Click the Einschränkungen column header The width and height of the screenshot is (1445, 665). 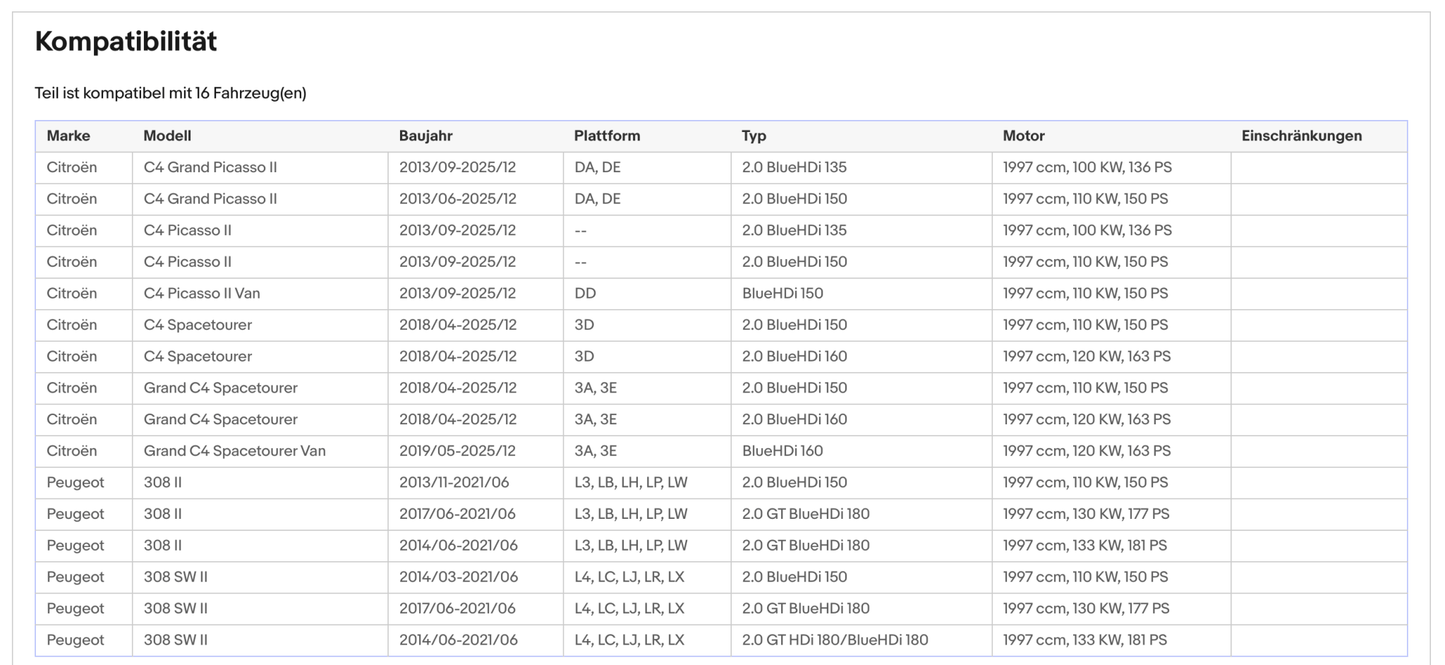[x=1301, y=136]
